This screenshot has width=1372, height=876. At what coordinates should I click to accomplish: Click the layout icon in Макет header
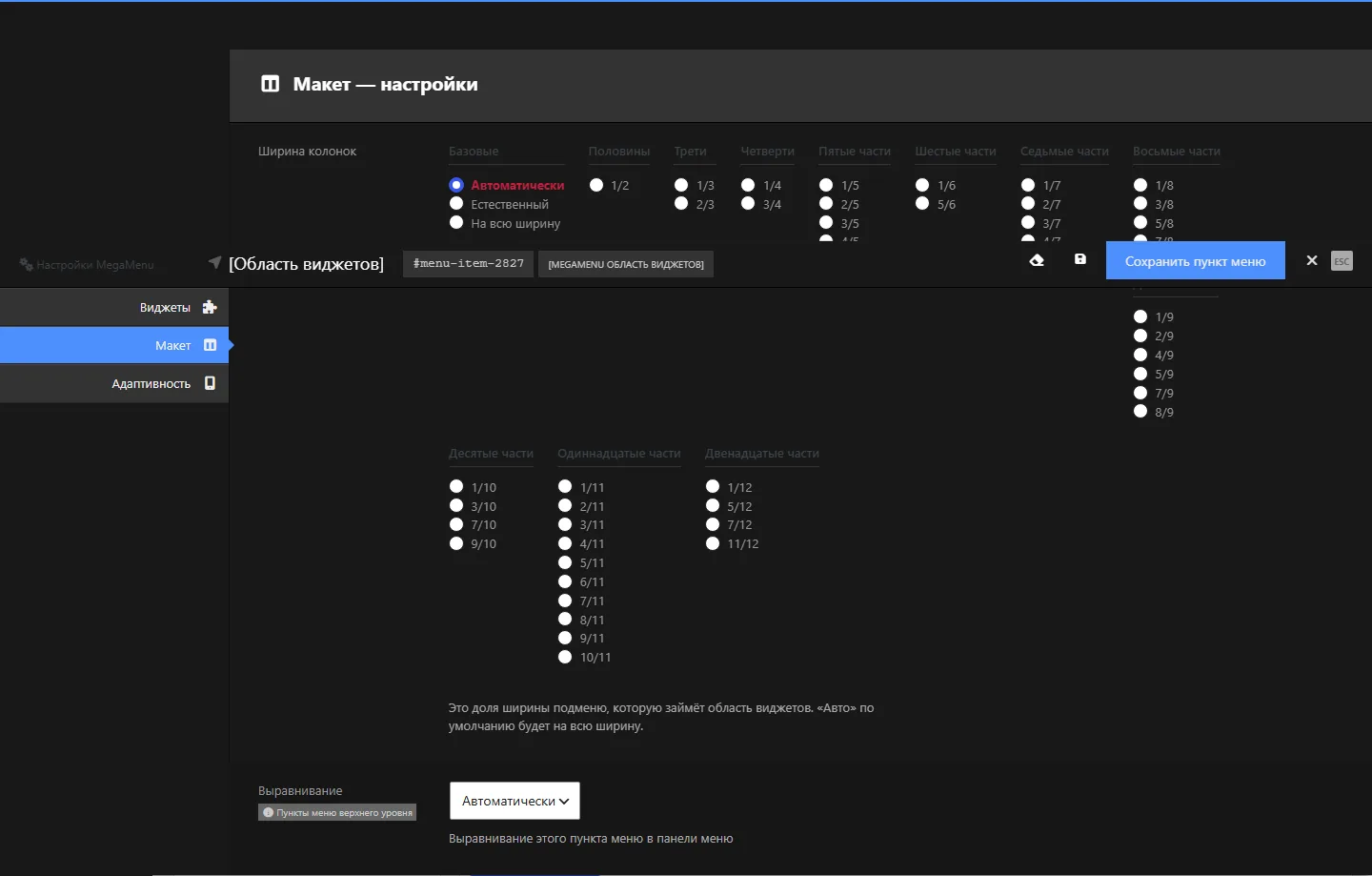271,84
